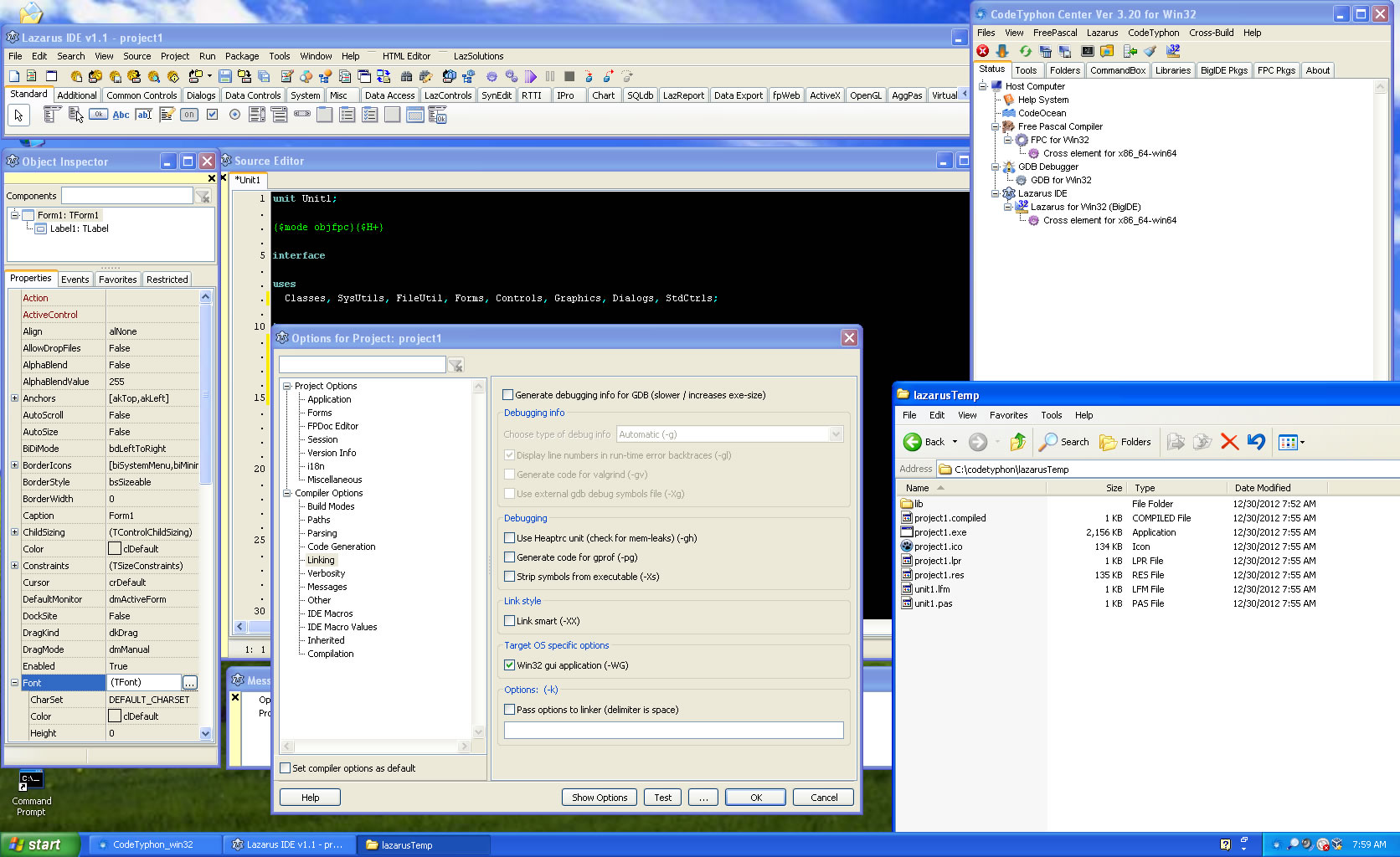The width and height of the screenshot is (1400, 857).
Task: Enable Generate debugging info for GDB
Action: tap(507, 395)
